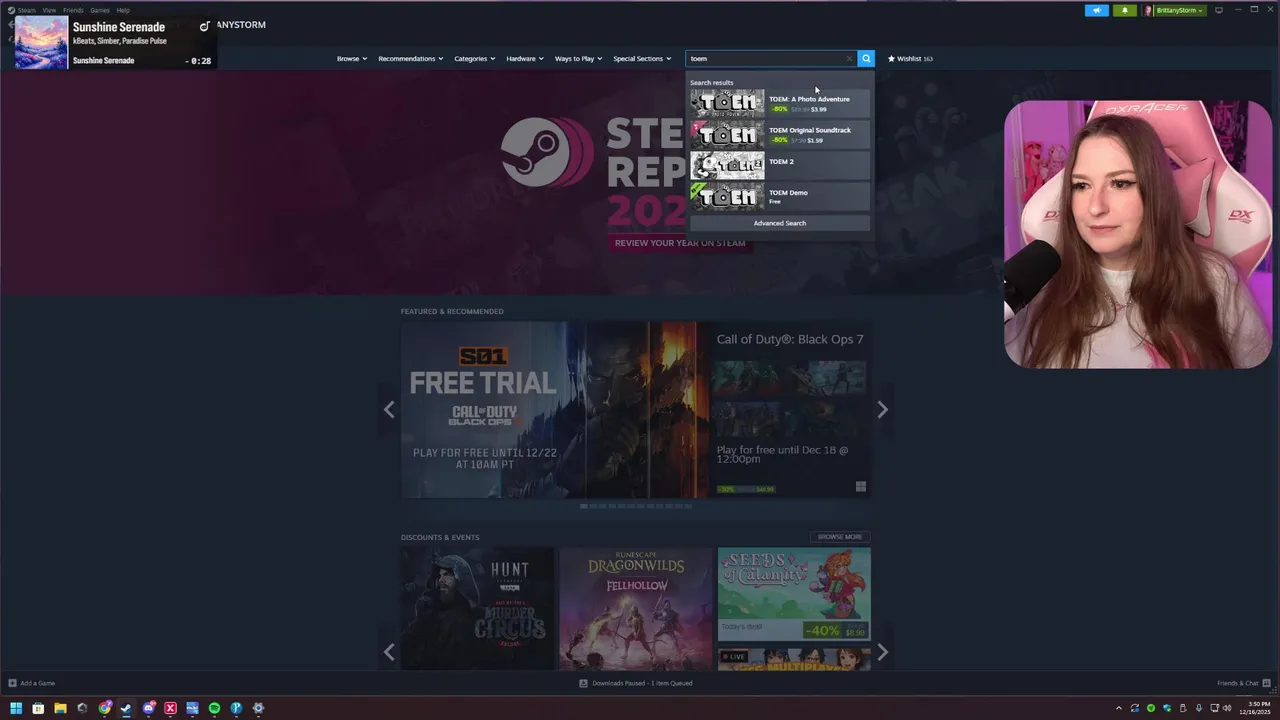Select TOEM Original Soundtrack result
Image resolution: width=1280 pixels, height=720 pixels.
click(779, 134)
